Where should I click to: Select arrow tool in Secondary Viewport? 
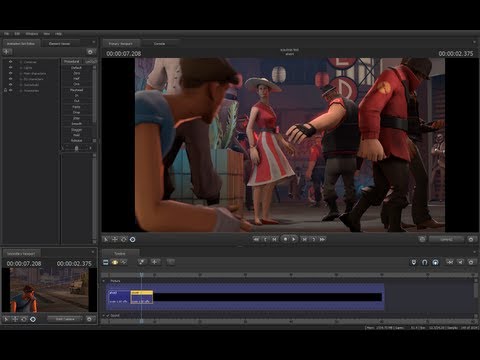click(x=6, y=319)
